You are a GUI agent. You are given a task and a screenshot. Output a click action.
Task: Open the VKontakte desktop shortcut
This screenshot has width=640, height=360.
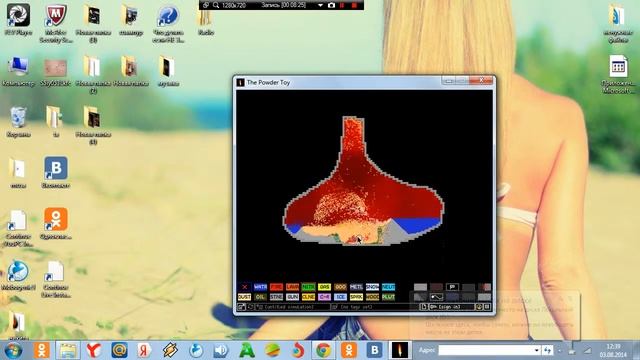pos(56,172)
